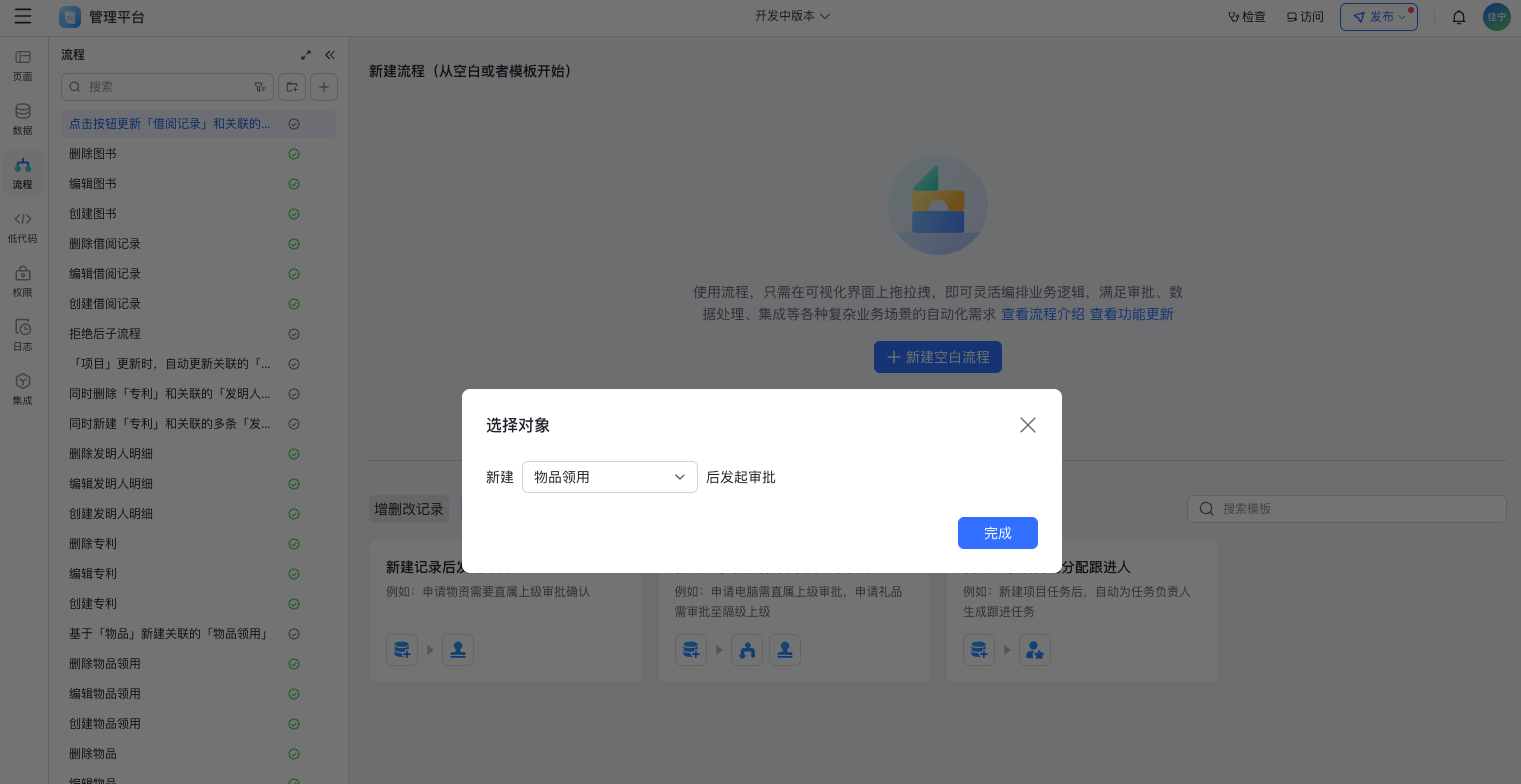Select the 点击按钮更新「借阅记录」 flow
The width and height of the screenshot is (1521, 784).
(198, 124)
